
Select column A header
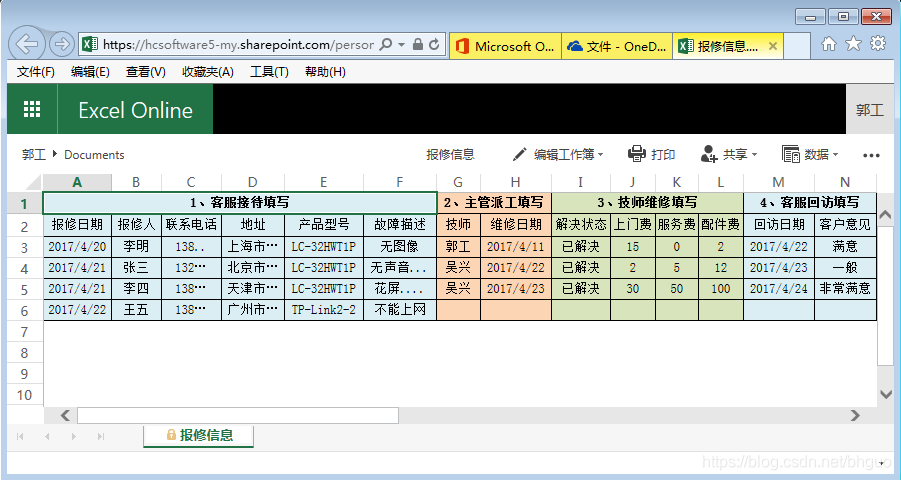click(x=77, y=182)
